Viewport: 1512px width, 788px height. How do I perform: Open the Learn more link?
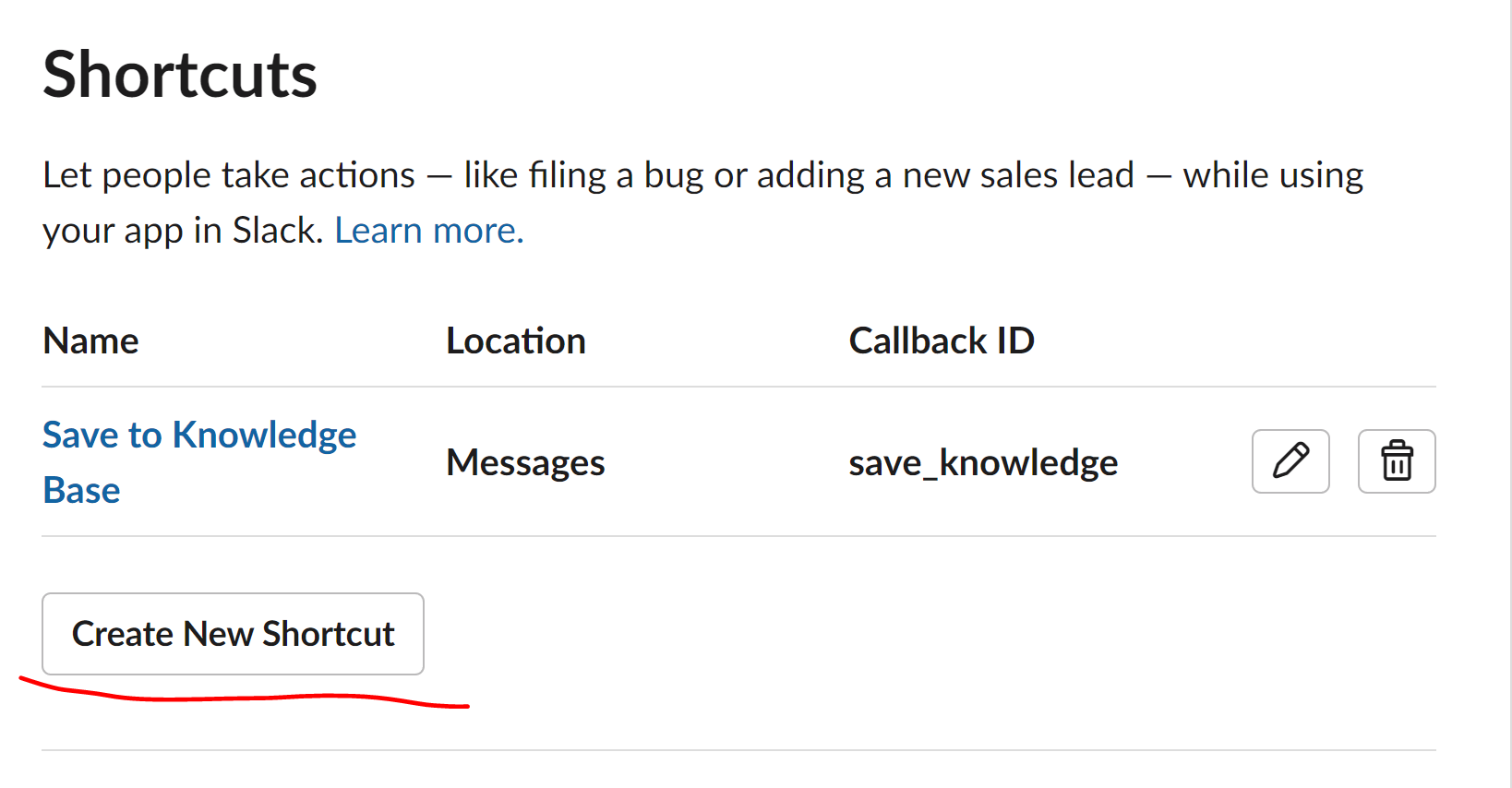(x=428, y=231)
